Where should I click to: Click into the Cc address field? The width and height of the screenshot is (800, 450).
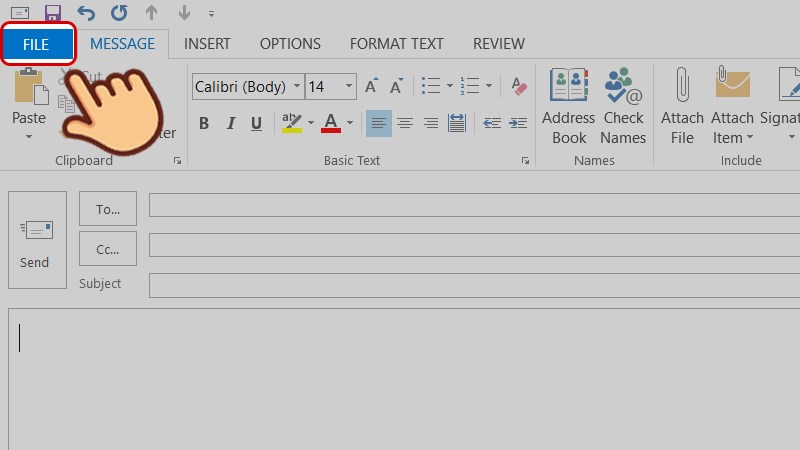click(x=474, y=245)
